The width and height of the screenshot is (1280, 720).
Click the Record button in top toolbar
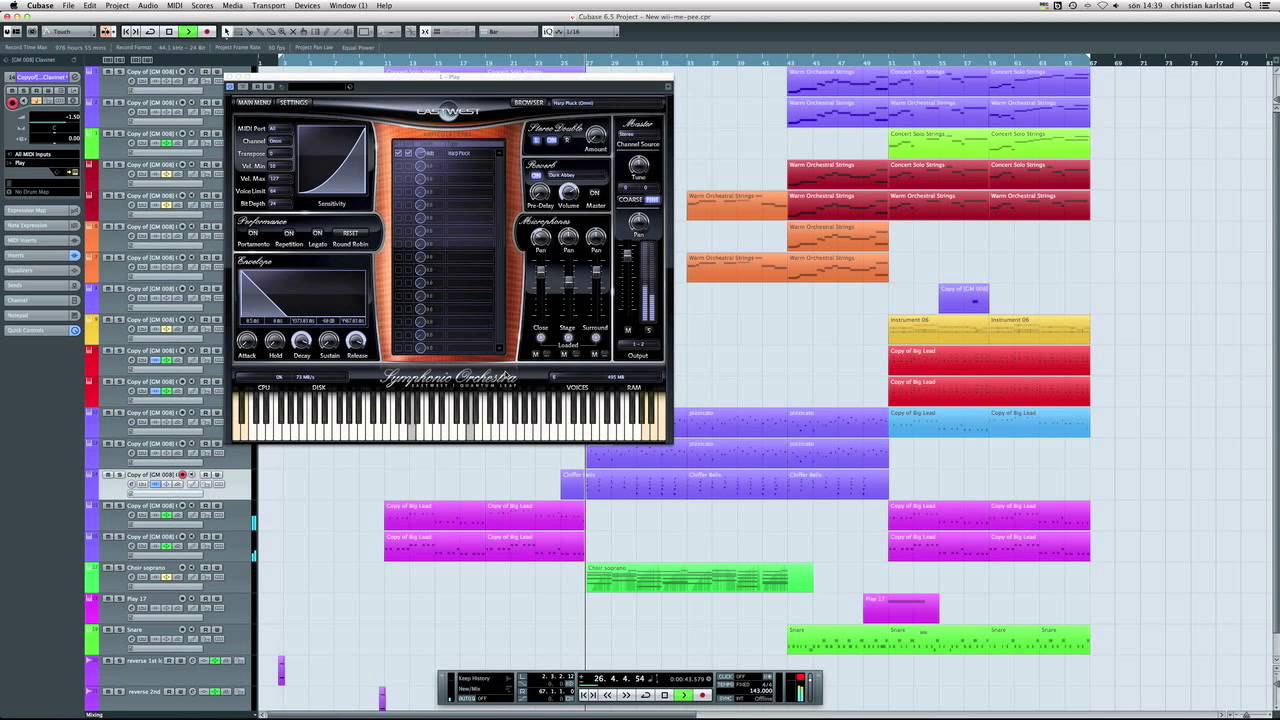(207, 32)
